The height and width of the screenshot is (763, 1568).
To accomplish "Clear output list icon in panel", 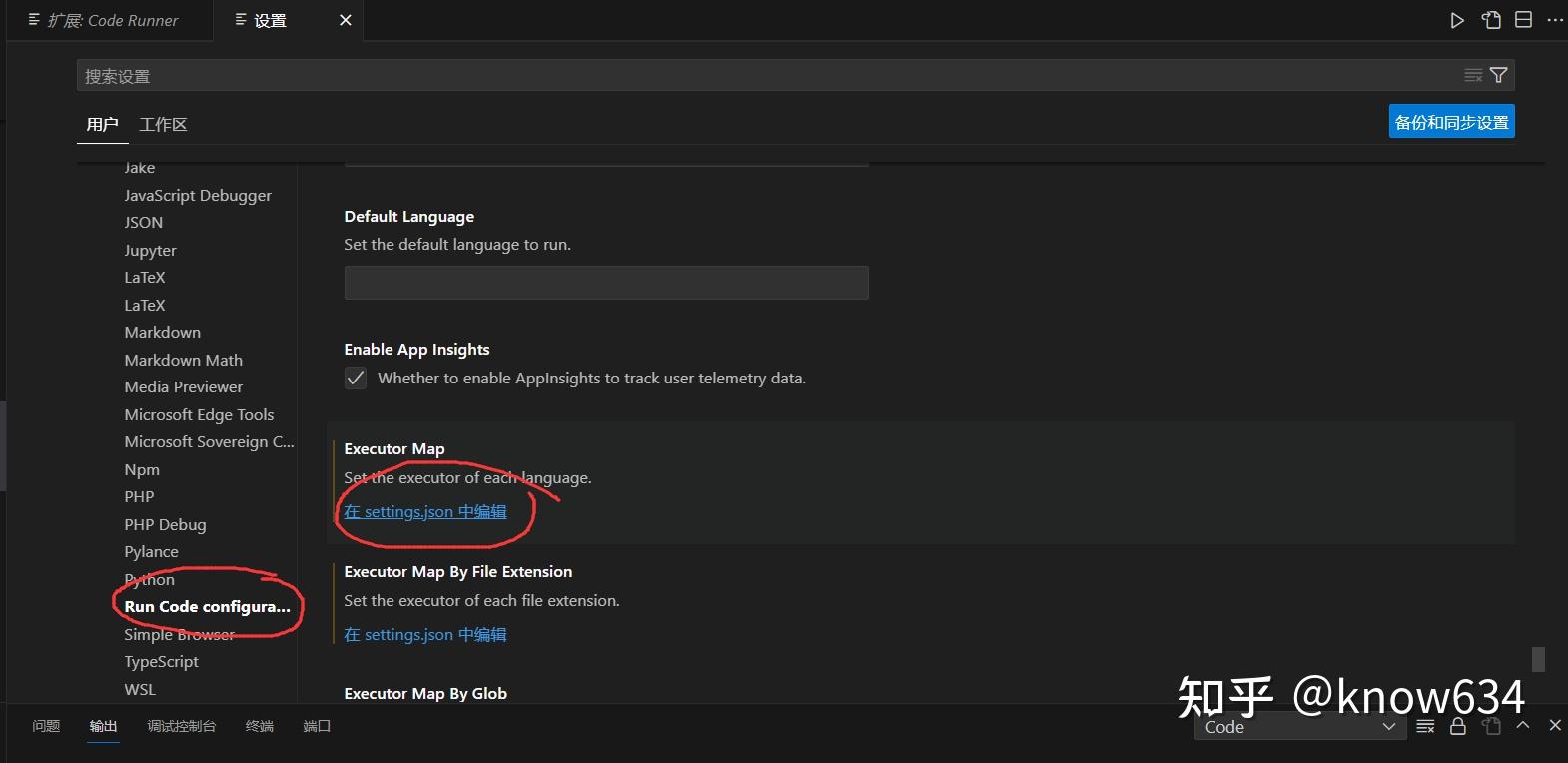I will coord(1425,726).
